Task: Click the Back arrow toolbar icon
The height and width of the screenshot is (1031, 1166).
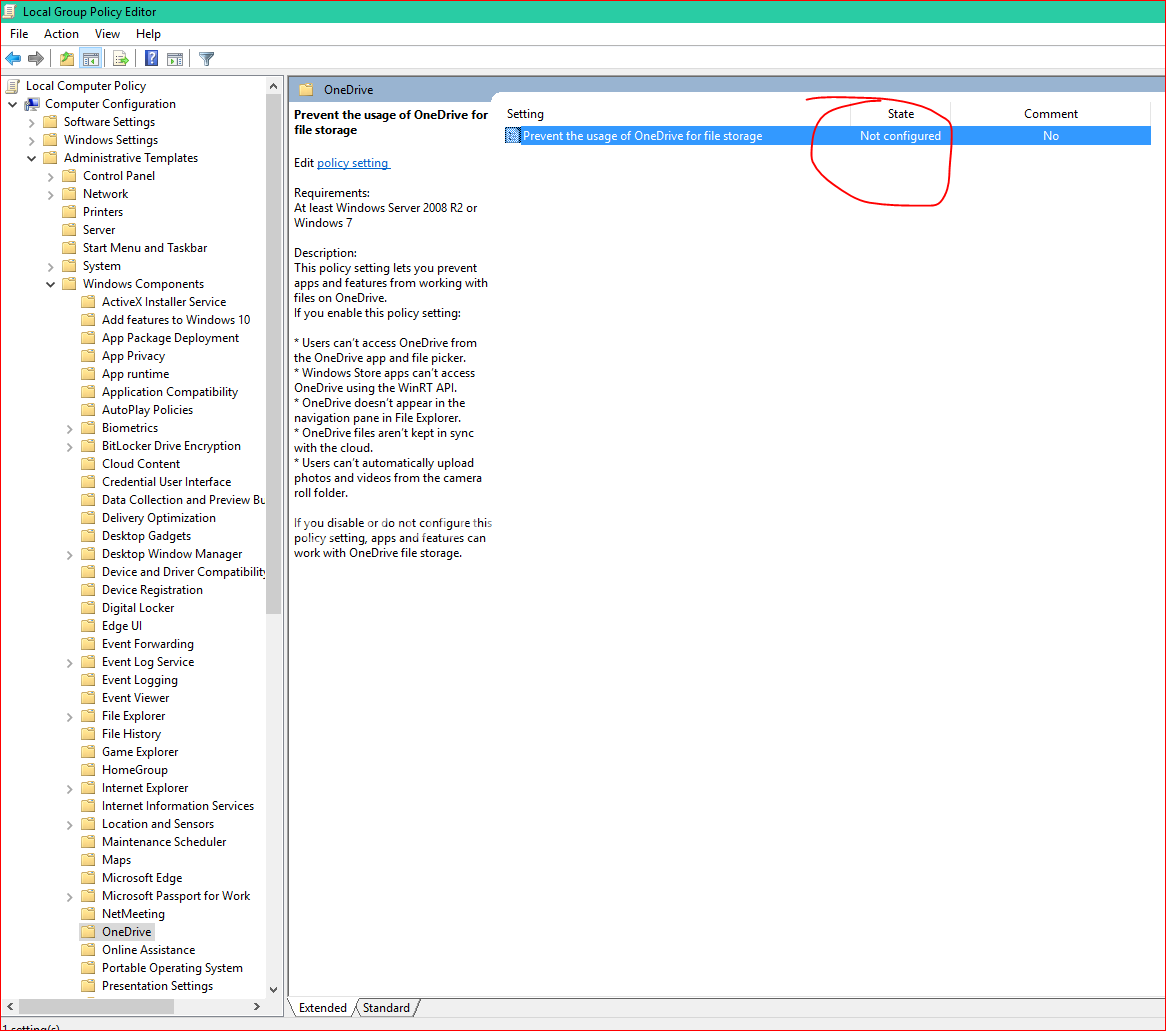Action: (13, 59)
